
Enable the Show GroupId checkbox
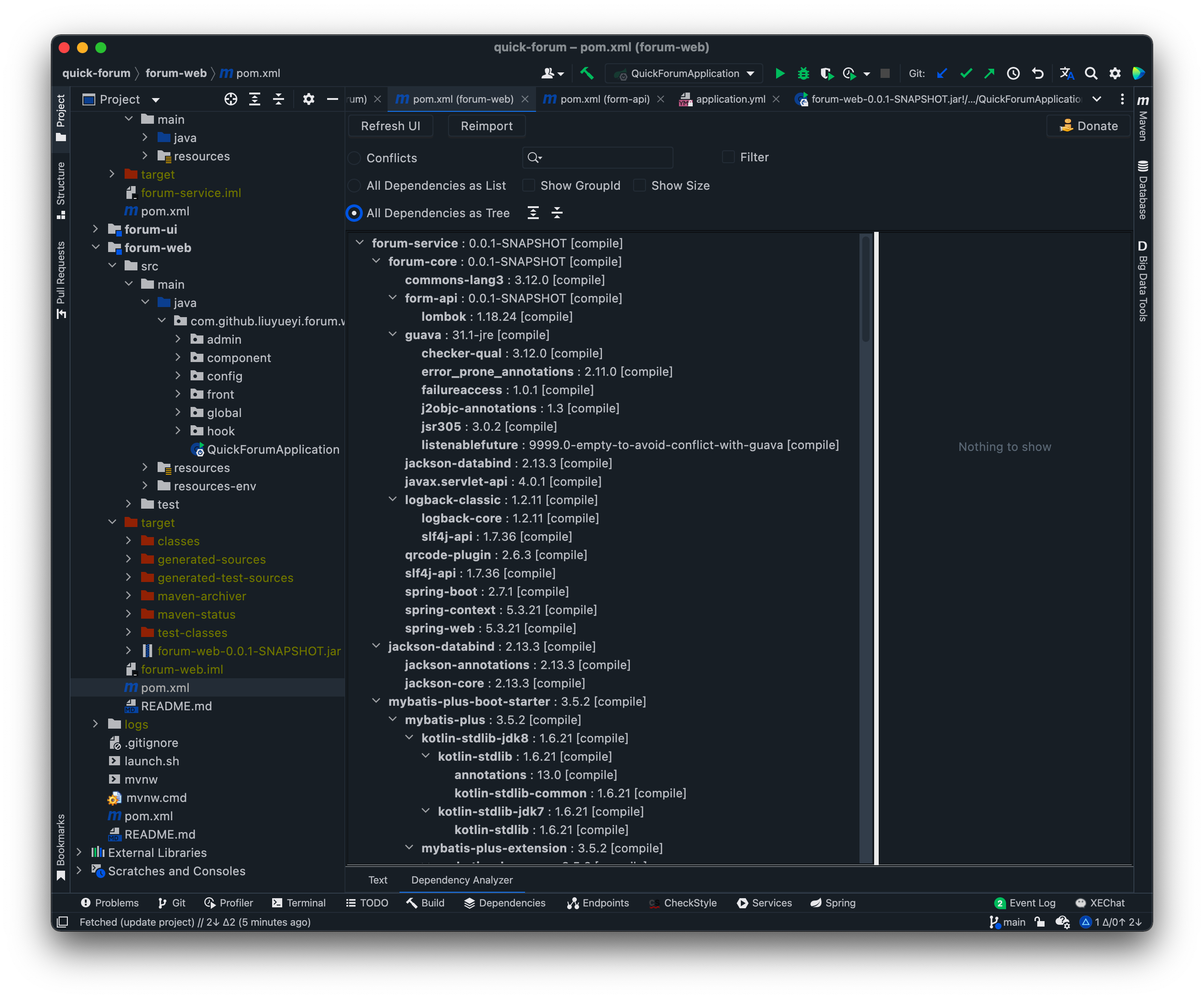coord(529,186)
